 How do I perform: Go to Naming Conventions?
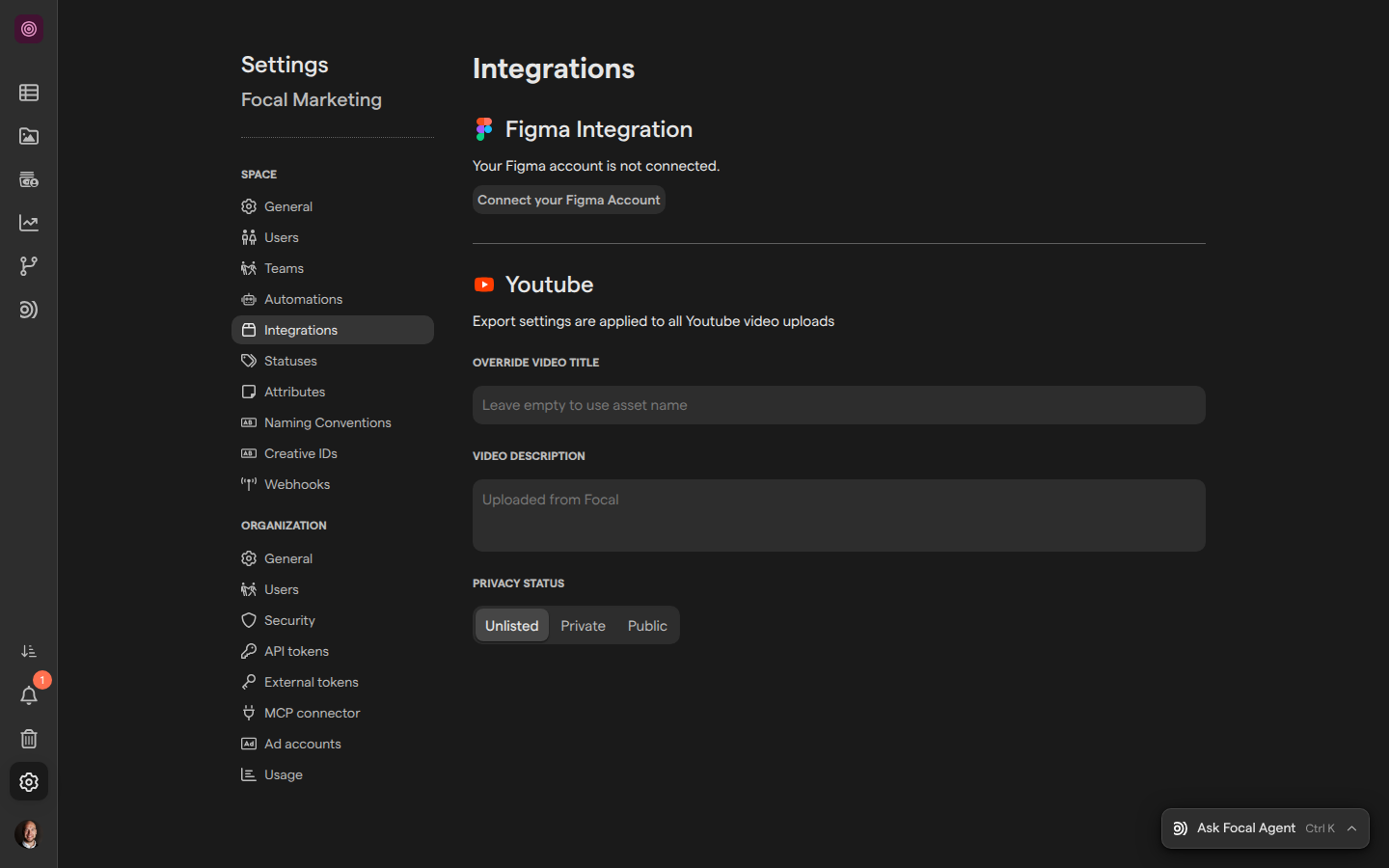[333, 422]
